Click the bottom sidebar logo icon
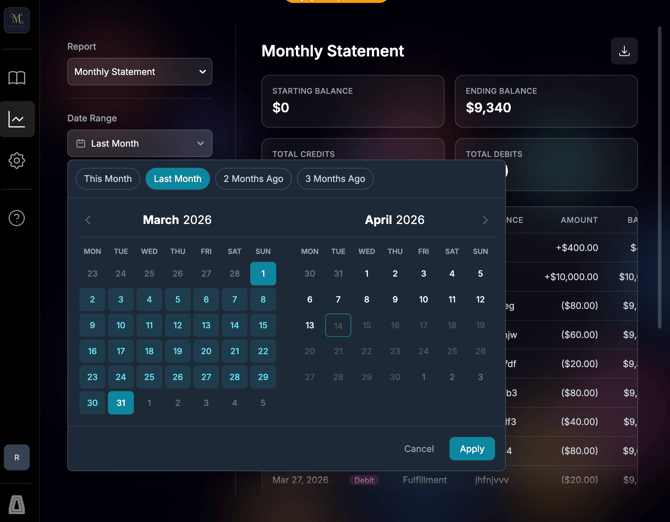 pos(17,503)
